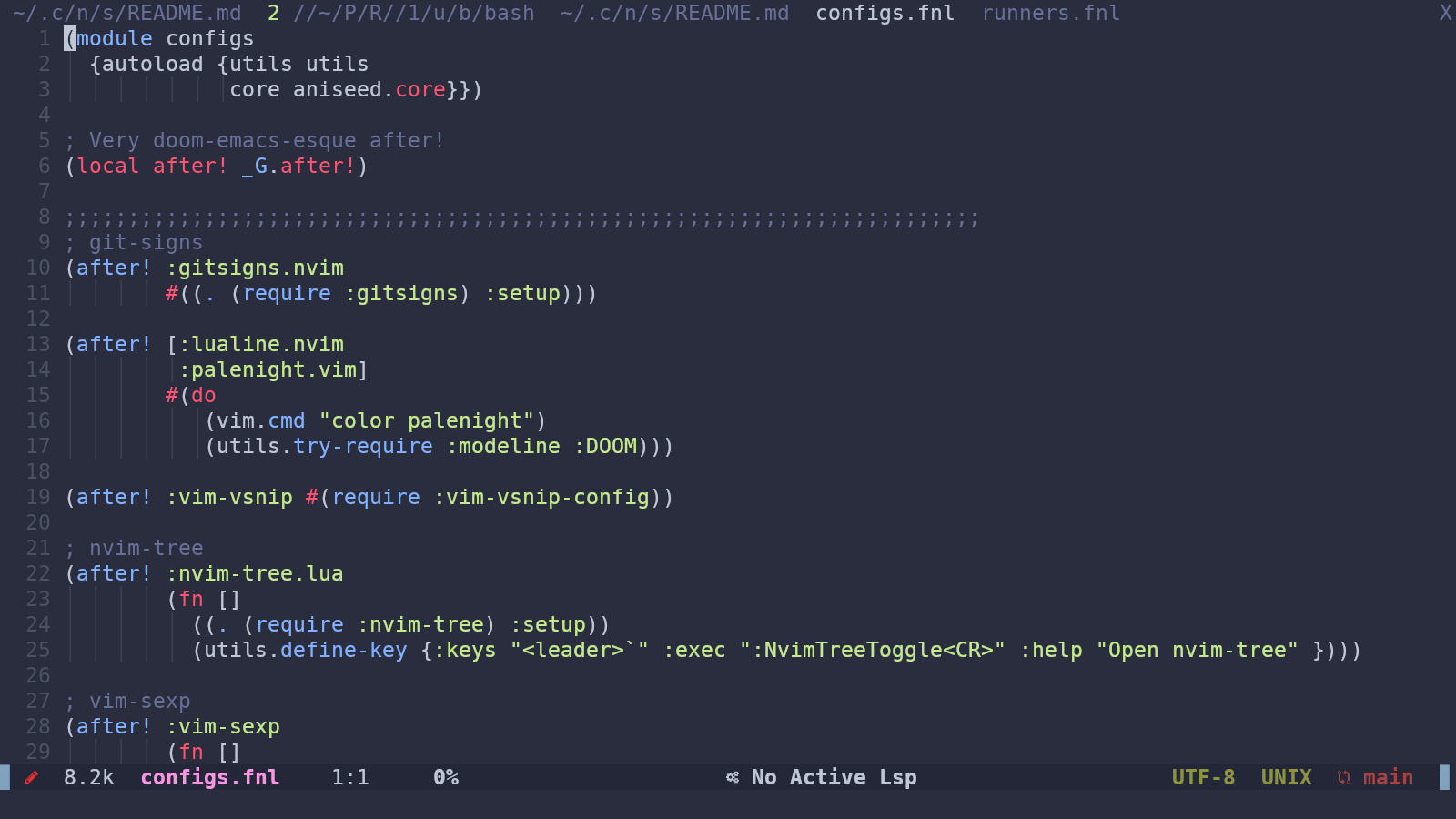The height and width of the screenshot is (819, 1456).
Task: Click the git branch icon beside main
Action: click(x=1344, y=777)
